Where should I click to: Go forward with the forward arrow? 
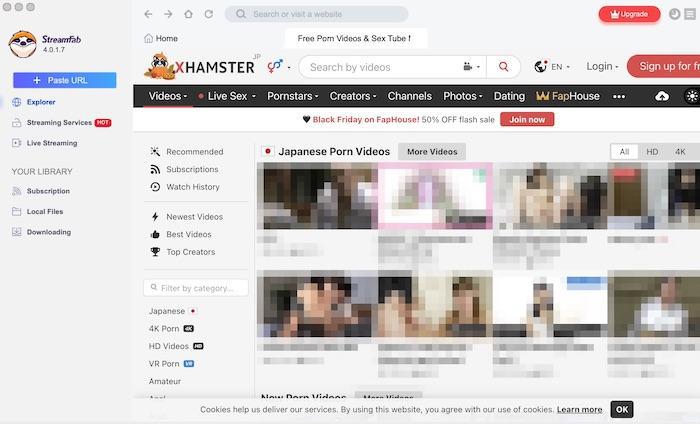coord(168,14)
